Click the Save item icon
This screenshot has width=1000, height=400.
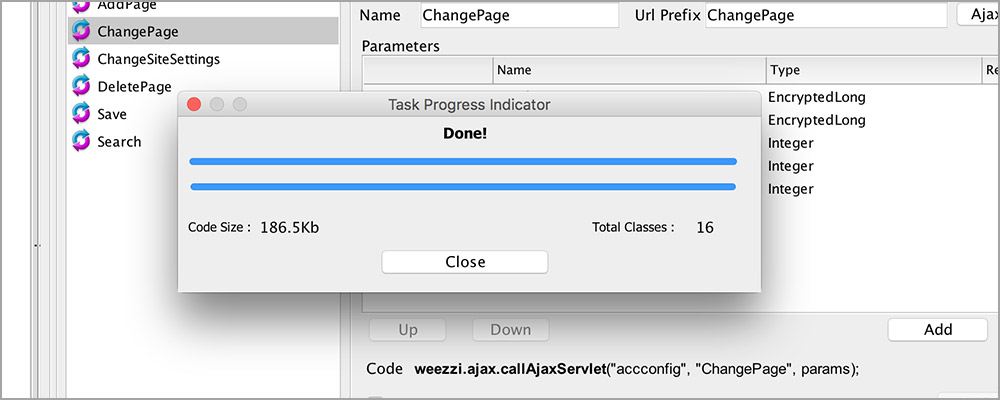tap(81, 114)
